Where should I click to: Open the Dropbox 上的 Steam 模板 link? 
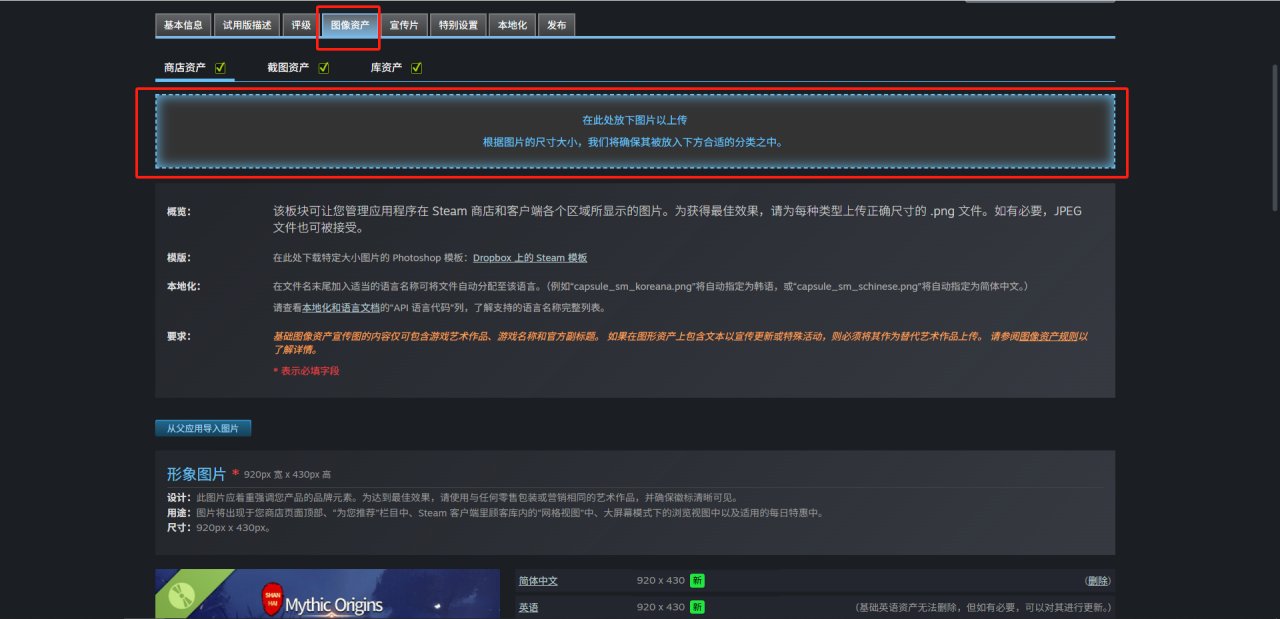pyautogui.click(x=530, y=257)
